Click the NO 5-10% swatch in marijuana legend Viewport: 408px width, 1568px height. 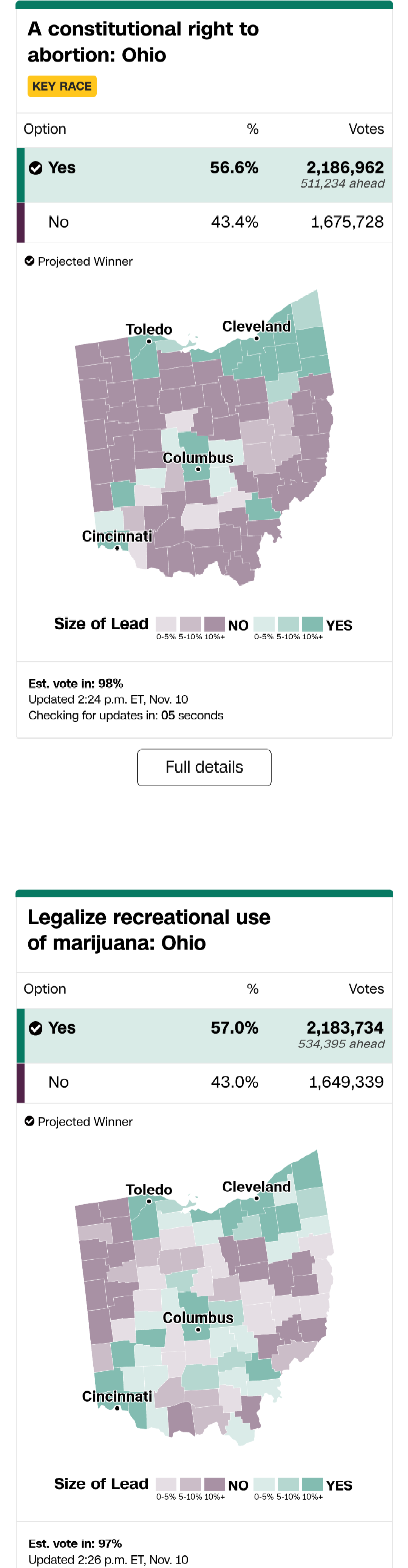(x=190, y=1484)
